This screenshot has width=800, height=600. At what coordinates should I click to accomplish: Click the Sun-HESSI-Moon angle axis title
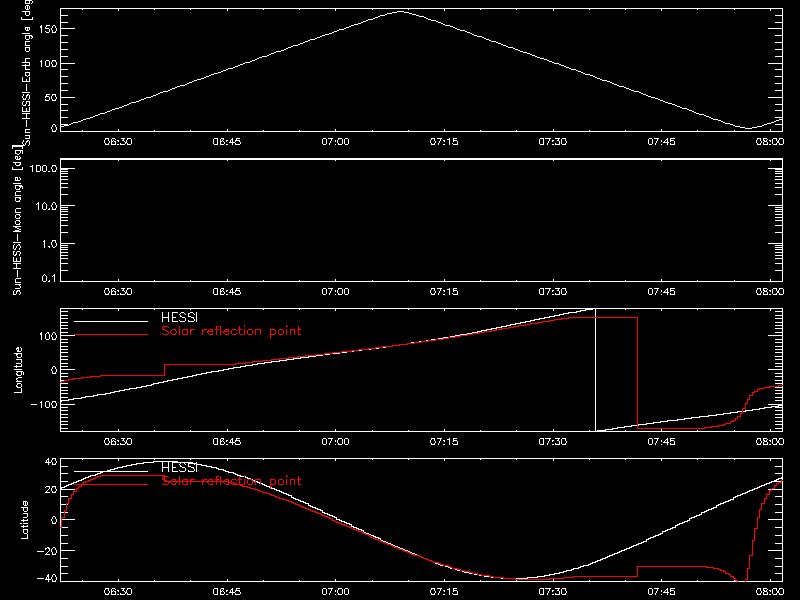tap(17, 220)
